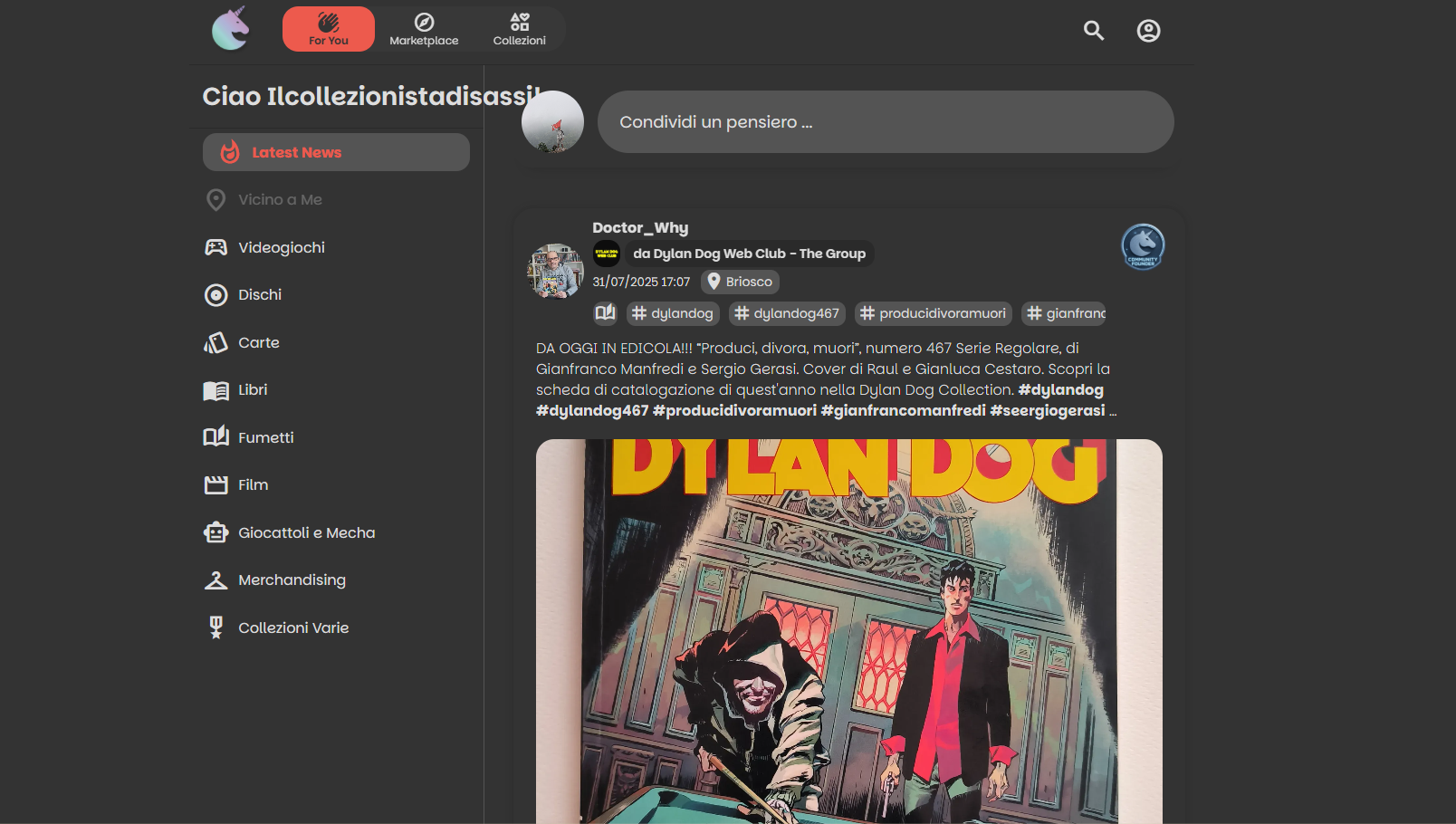The image size is (1456, 824).
Task: Click the Libri book icon
Action: tap(216, 390)
